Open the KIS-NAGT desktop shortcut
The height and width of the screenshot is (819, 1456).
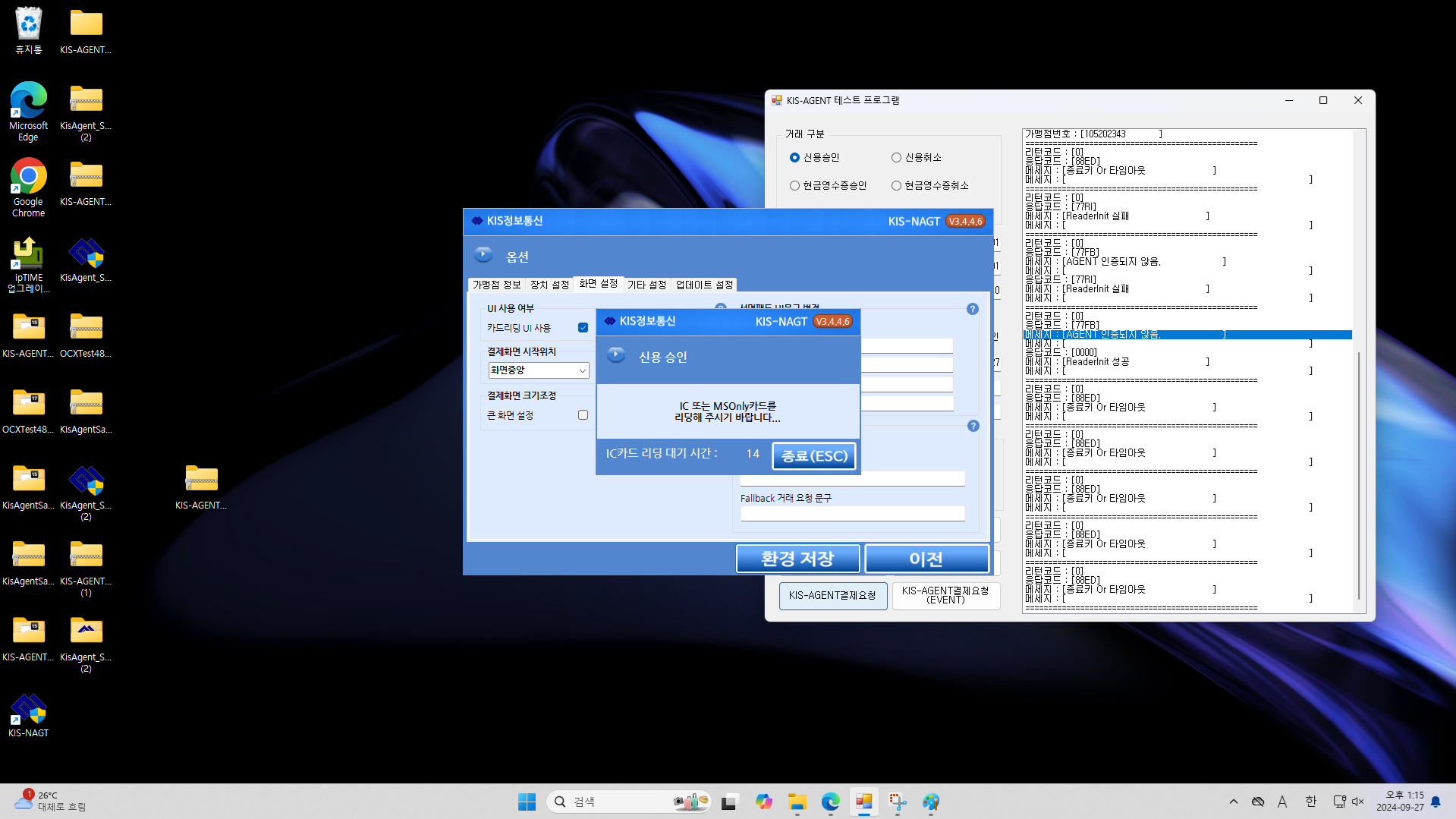(x=28, y=710)
